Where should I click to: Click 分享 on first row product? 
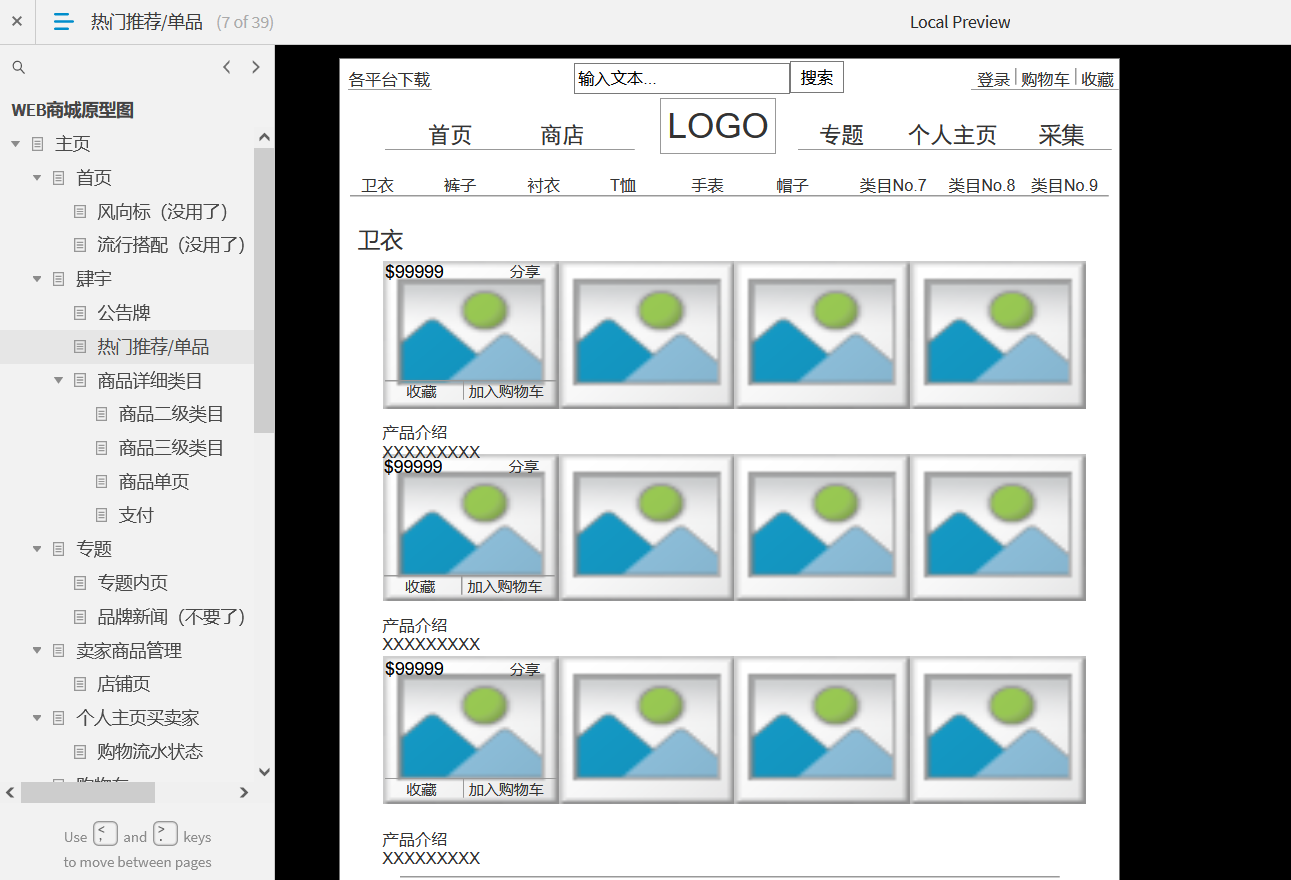[525, 272]
